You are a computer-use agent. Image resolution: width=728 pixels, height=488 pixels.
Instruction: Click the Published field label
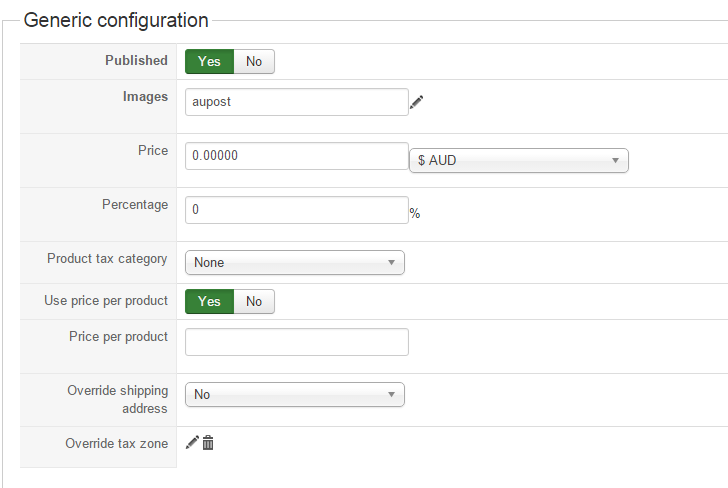click(x=136, y=60)
